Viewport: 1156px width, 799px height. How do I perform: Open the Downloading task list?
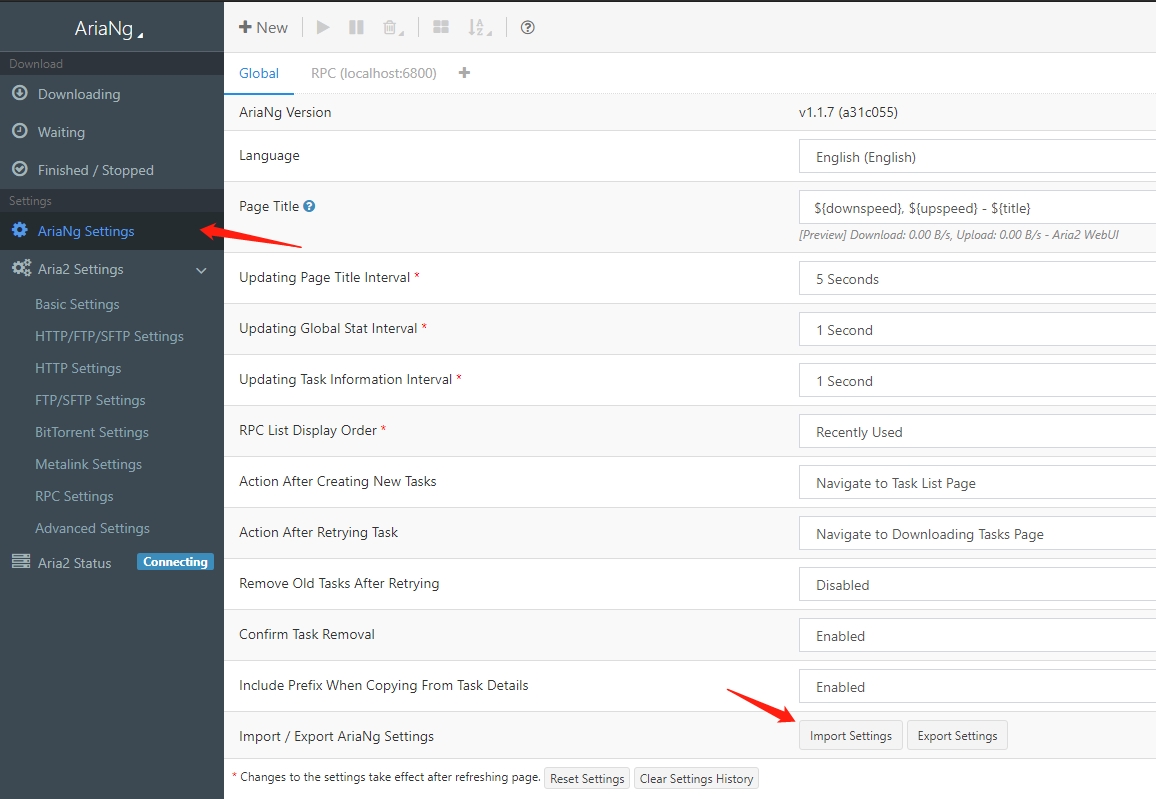pyautogui.click(x=79, y=94)
